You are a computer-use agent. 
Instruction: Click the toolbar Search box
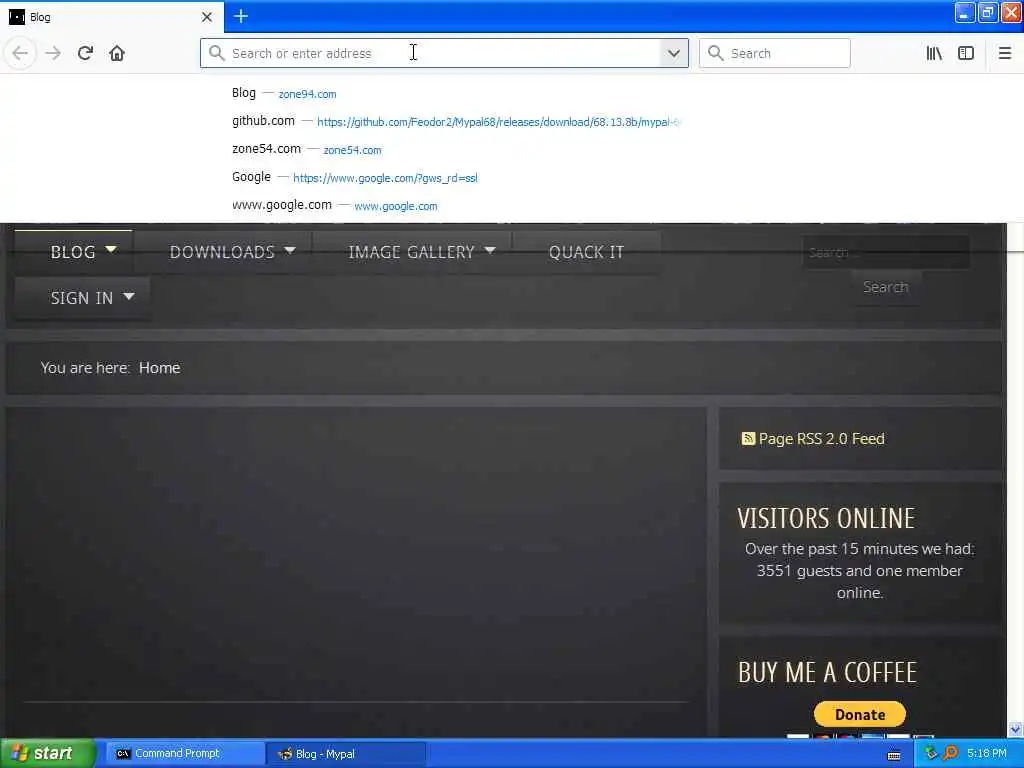pos(775,53)
